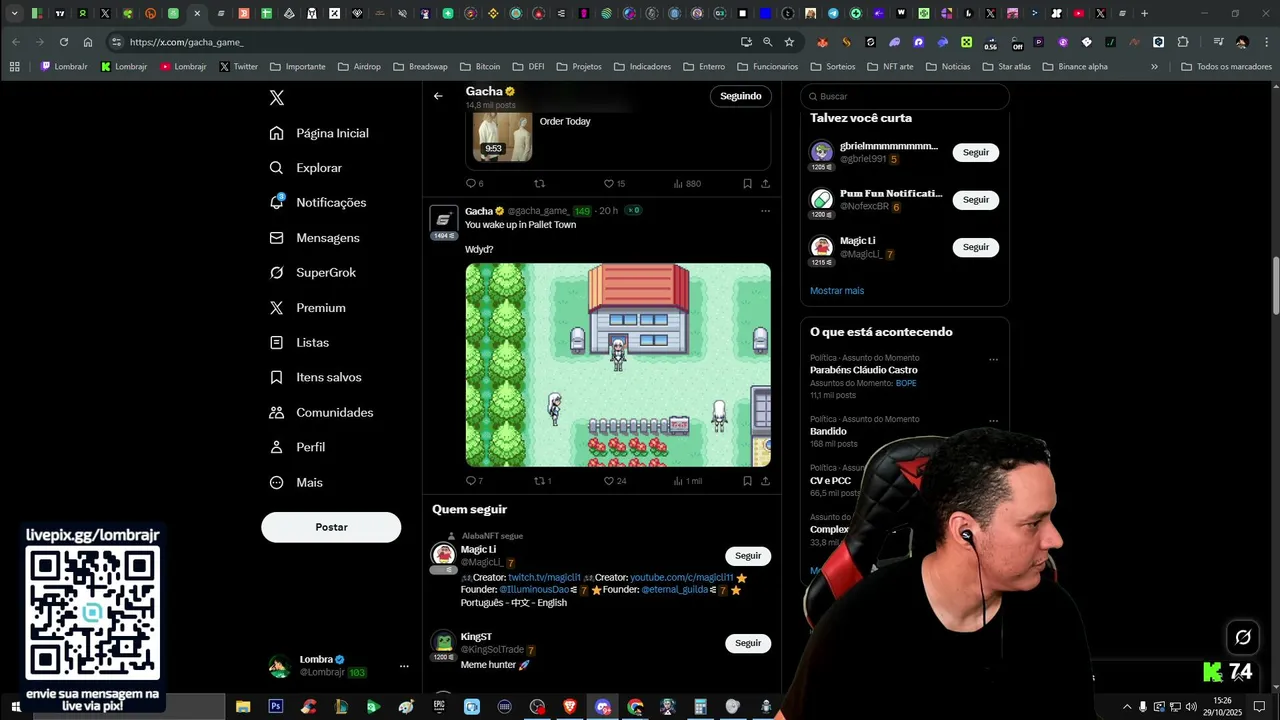The height and width of the screenshot is (720, 1280).
Task: Follow KingST account
Action: pos(748,643)
